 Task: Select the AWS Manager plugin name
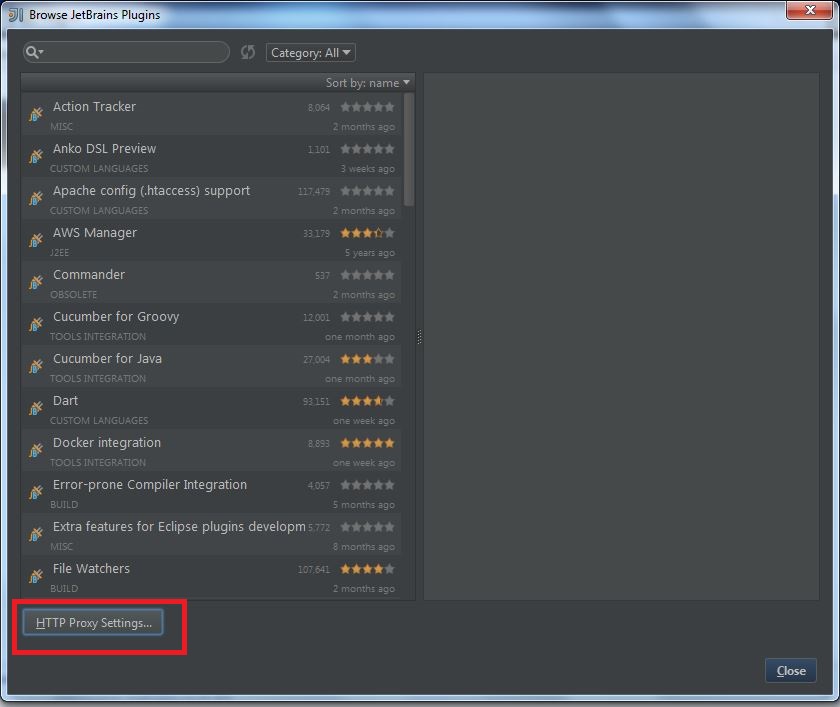[95, 232]
